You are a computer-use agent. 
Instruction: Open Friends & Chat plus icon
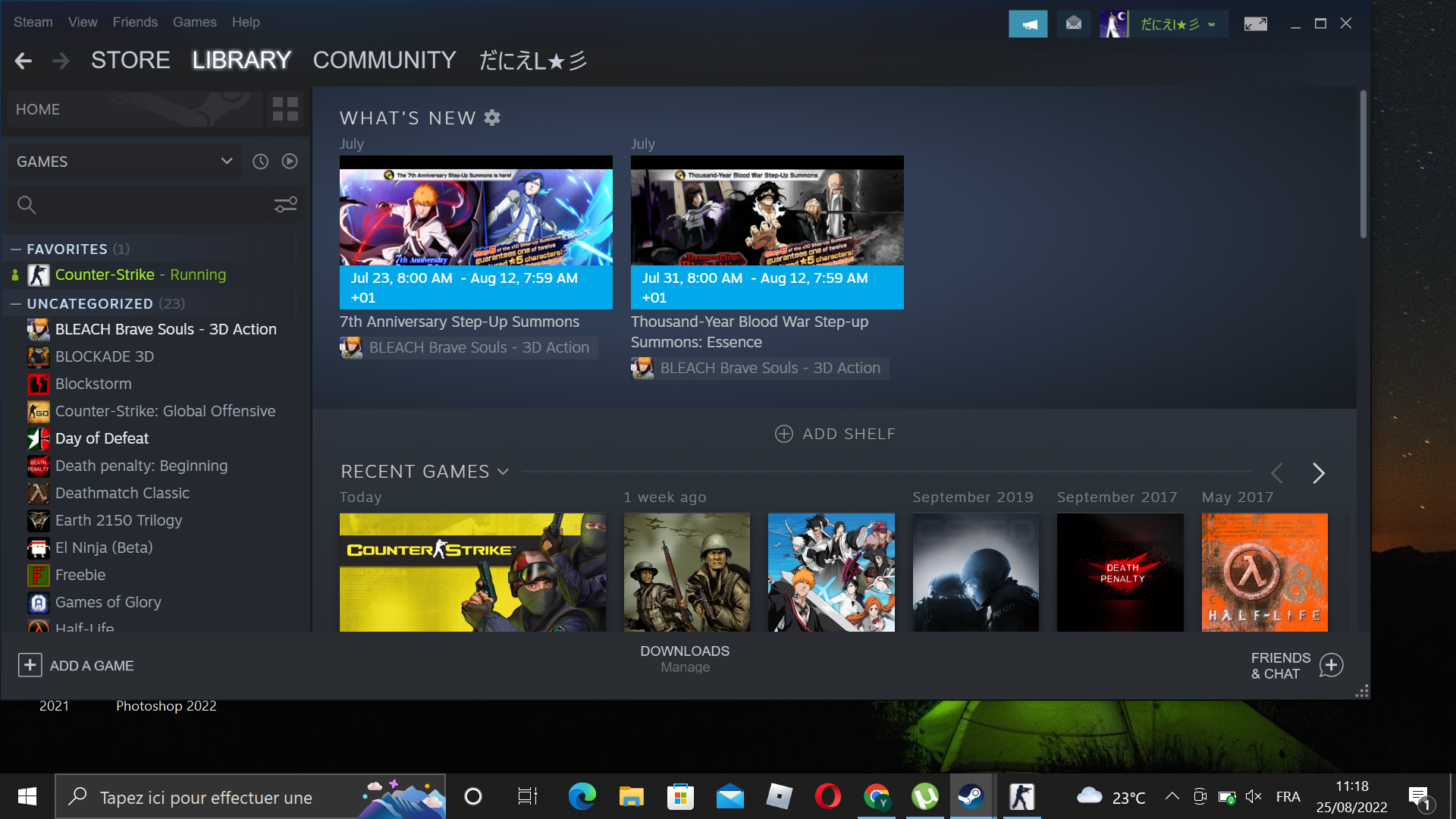(1331, 665)
